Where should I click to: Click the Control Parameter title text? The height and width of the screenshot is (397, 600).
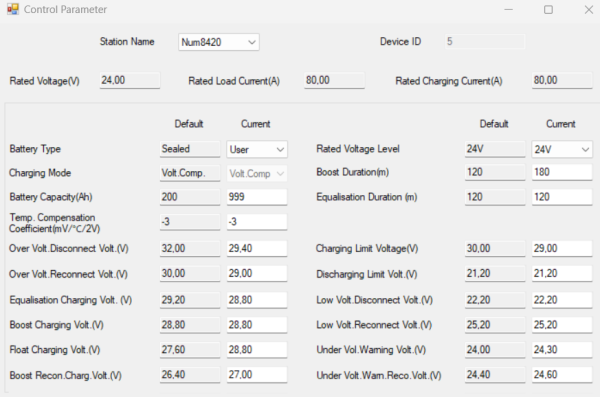[65, 9]
